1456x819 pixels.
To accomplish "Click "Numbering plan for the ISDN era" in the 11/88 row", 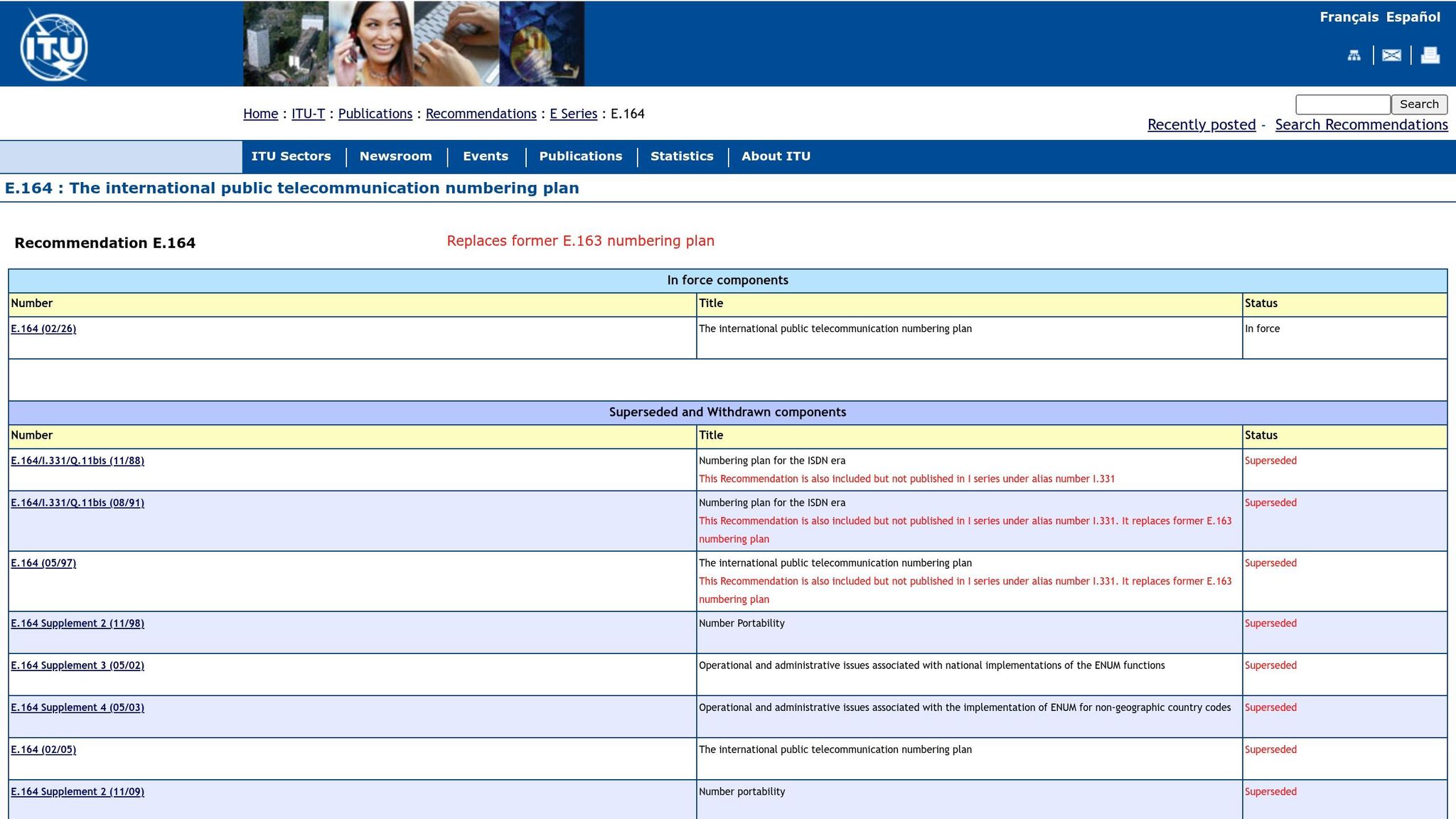I will click(x=772, y=461).
